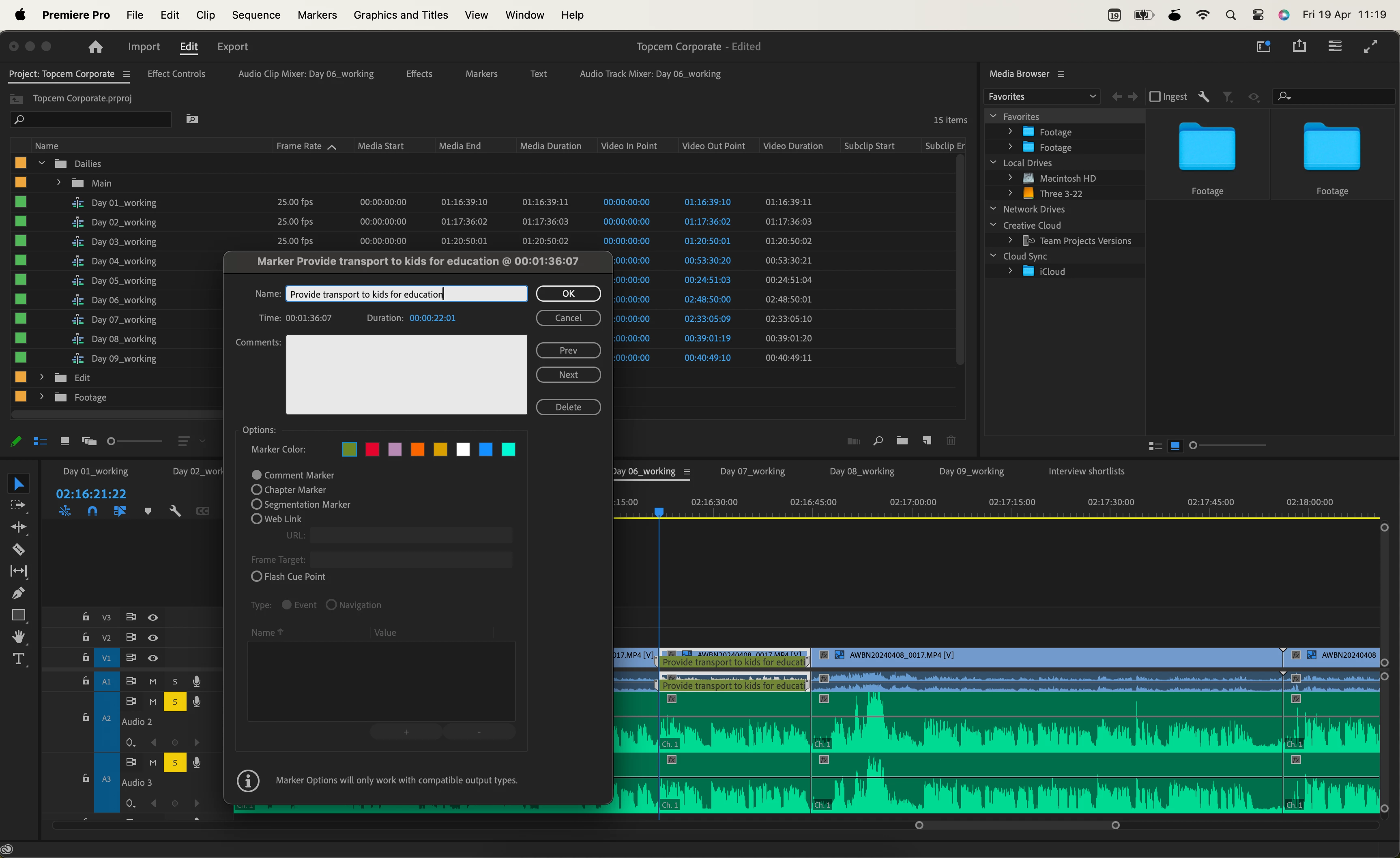Select the Hand tool
The width and height of the screenshot is (1400, 858).
pyautogui.click(x=18, y=636)
